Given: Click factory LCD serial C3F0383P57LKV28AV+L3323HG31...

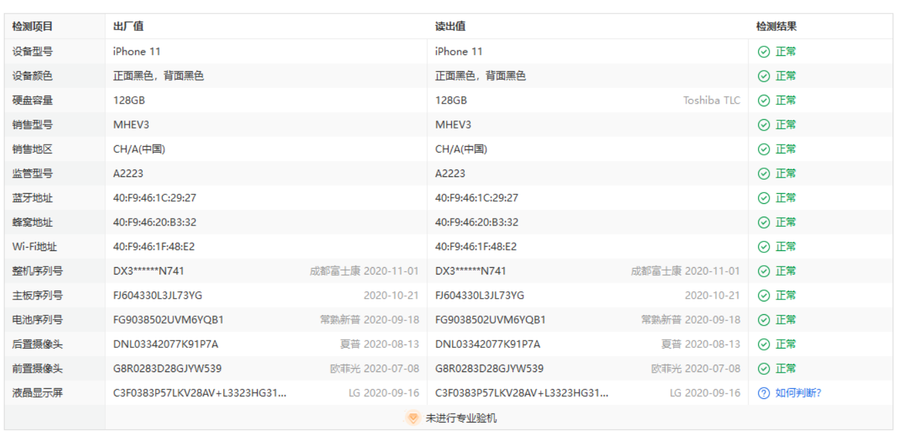Looking at the screenshot, I should pos(200,393).
